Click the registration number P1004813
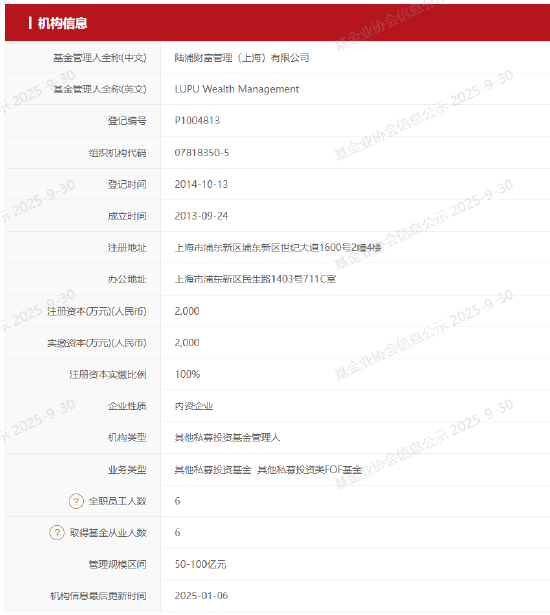The image size is (550, 615). pos(197,120)
